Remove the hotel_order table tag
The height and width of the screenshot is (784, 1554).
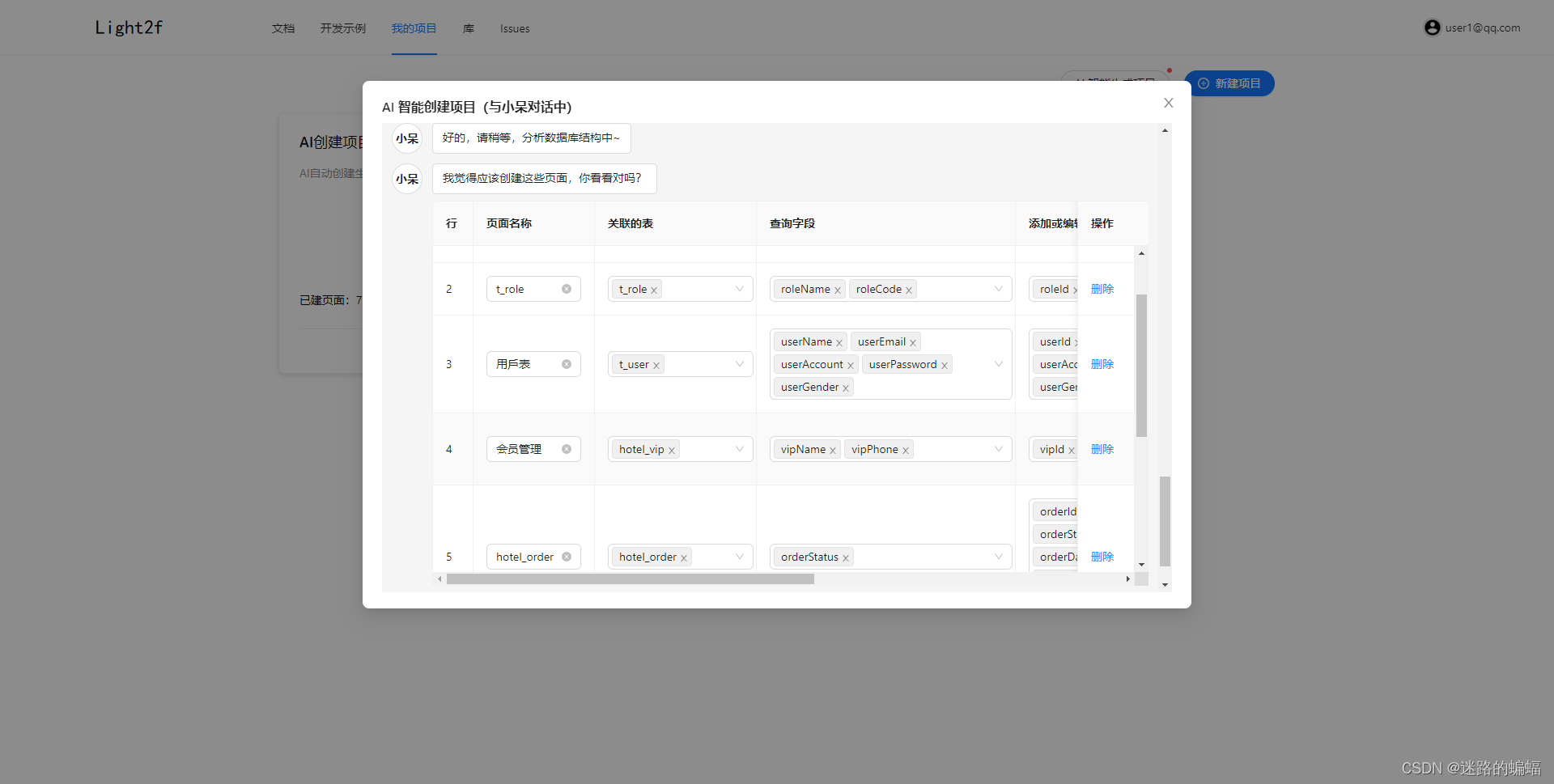tap(684, 557)
